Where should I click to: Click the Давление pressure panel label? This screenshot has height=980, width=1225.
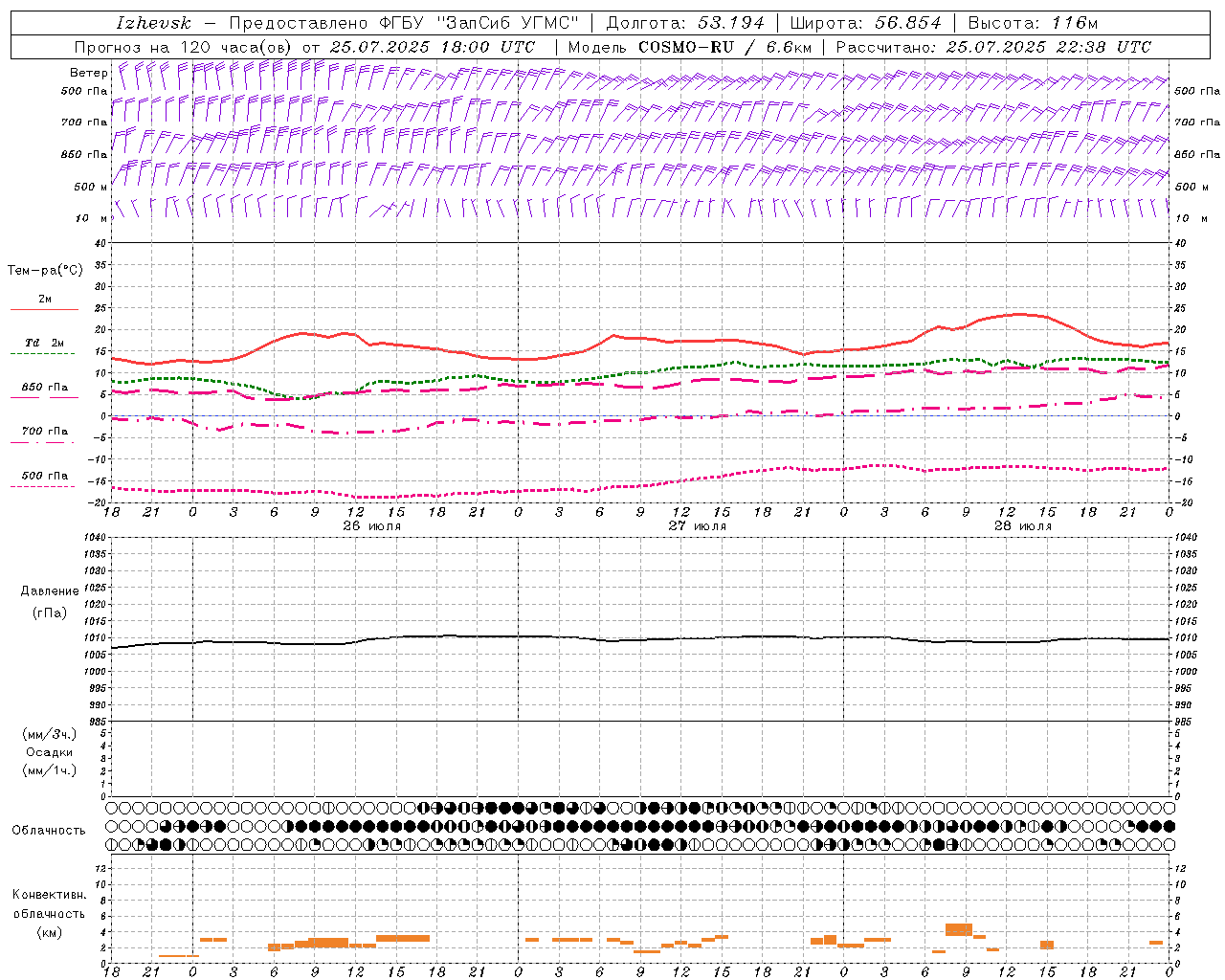pyautogui.click(x=50, y=591)
